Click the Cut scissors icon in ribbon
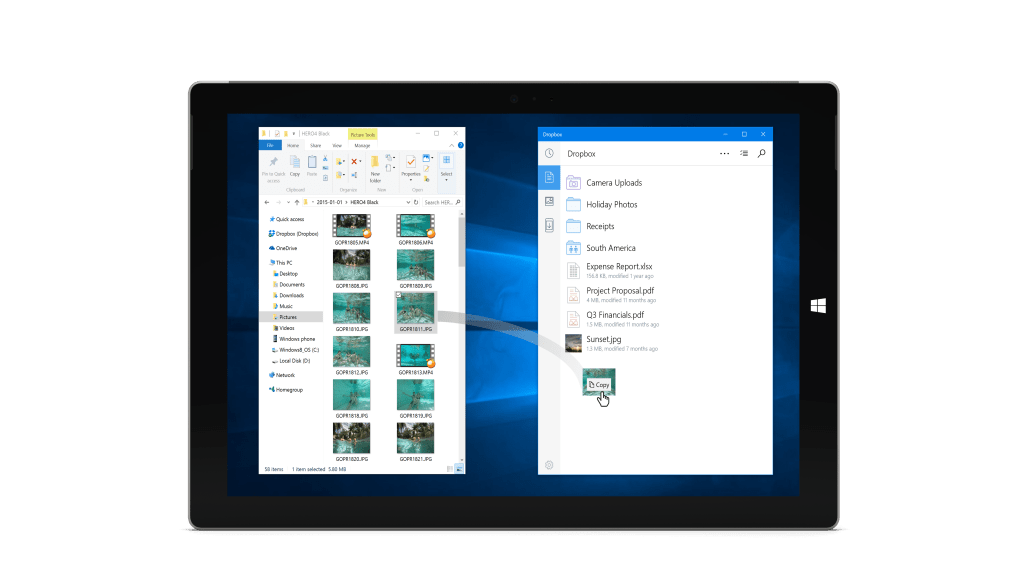1024x576 pixels. click(x=325, y=159)
